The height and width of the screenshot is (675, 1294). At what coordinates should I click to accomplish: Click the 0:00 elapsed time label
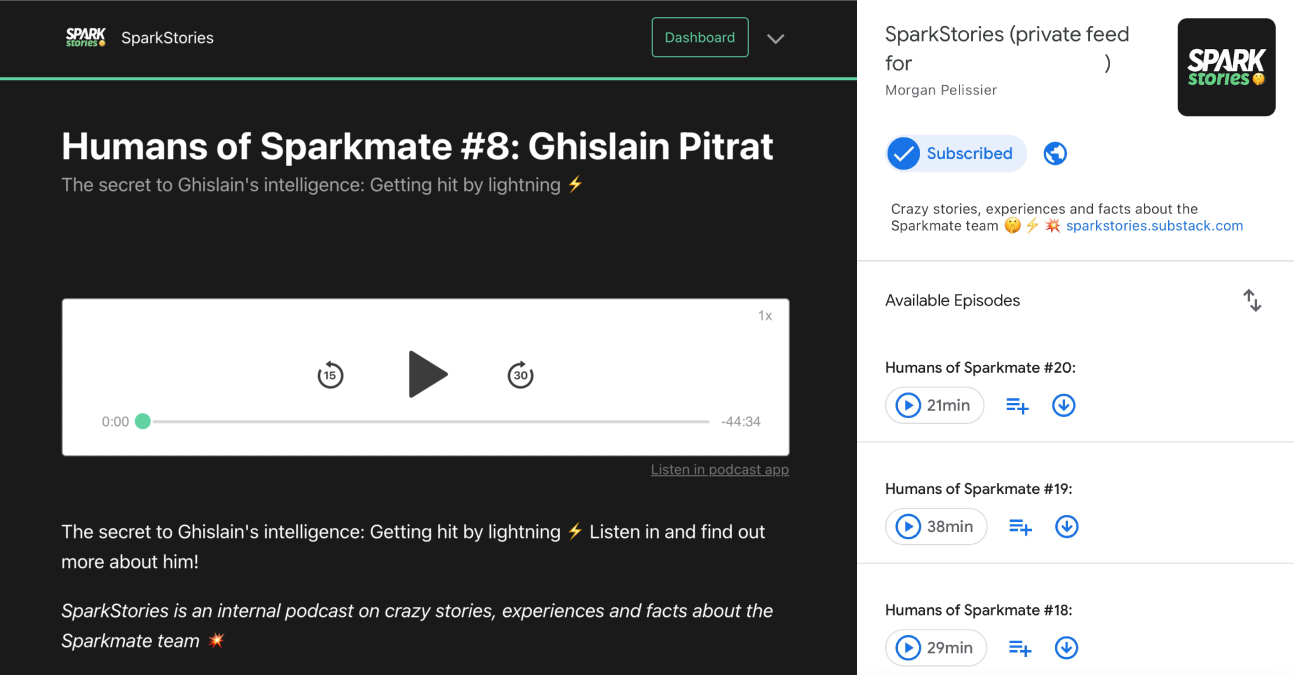click(x=115, y=422)
